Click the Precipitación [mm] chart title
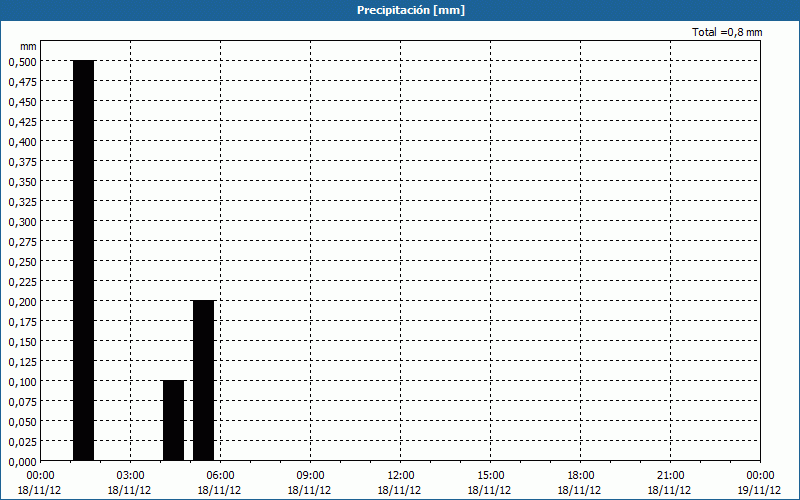The image size is (800, 500). pyautogui.click(x=411, y=10)
